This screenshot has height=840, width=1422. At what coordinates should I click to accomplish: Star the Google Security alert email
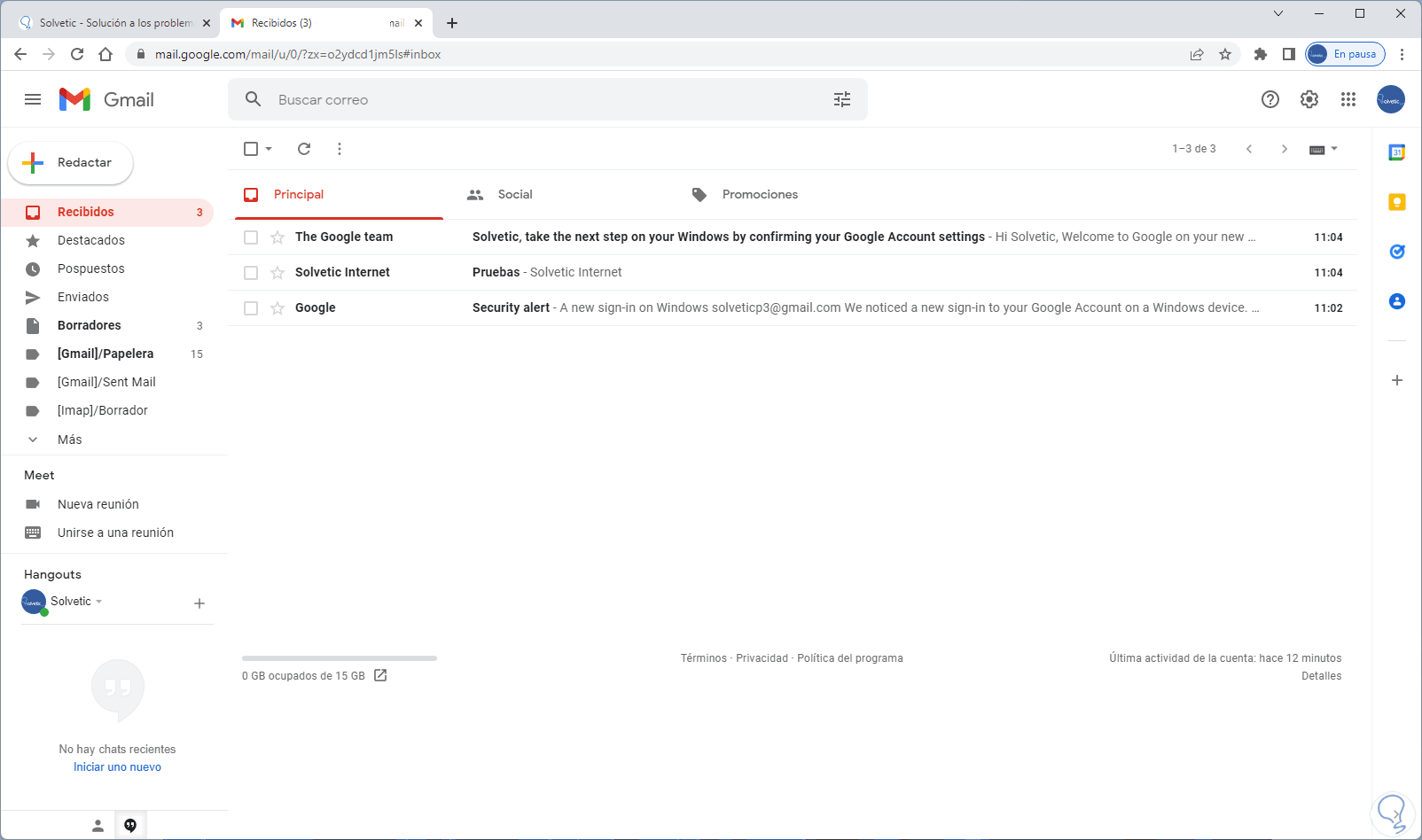277,308
